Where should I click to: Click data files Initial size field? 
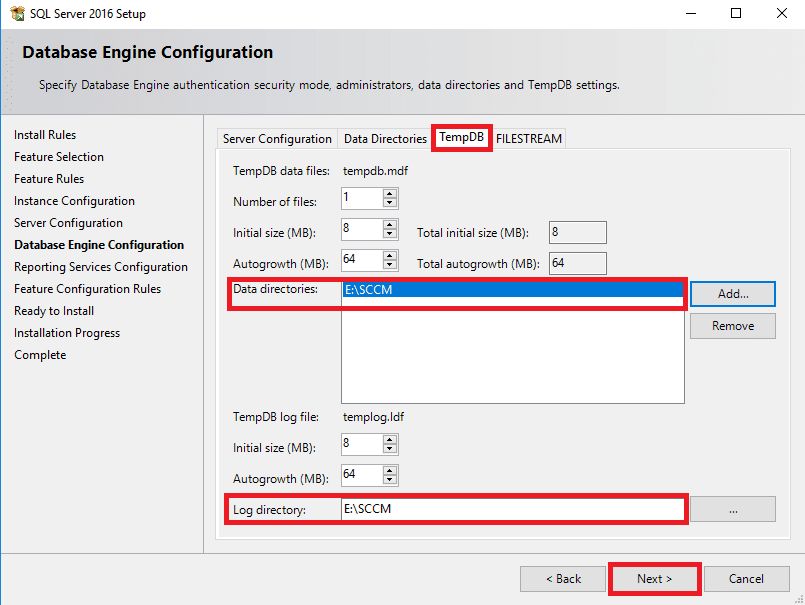click(362, 229)
